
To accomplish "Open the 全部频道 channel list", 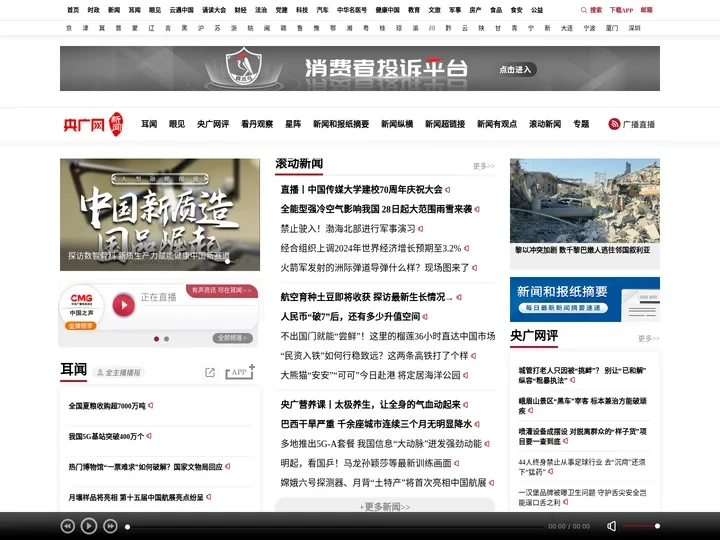I will tap(232, 338).
